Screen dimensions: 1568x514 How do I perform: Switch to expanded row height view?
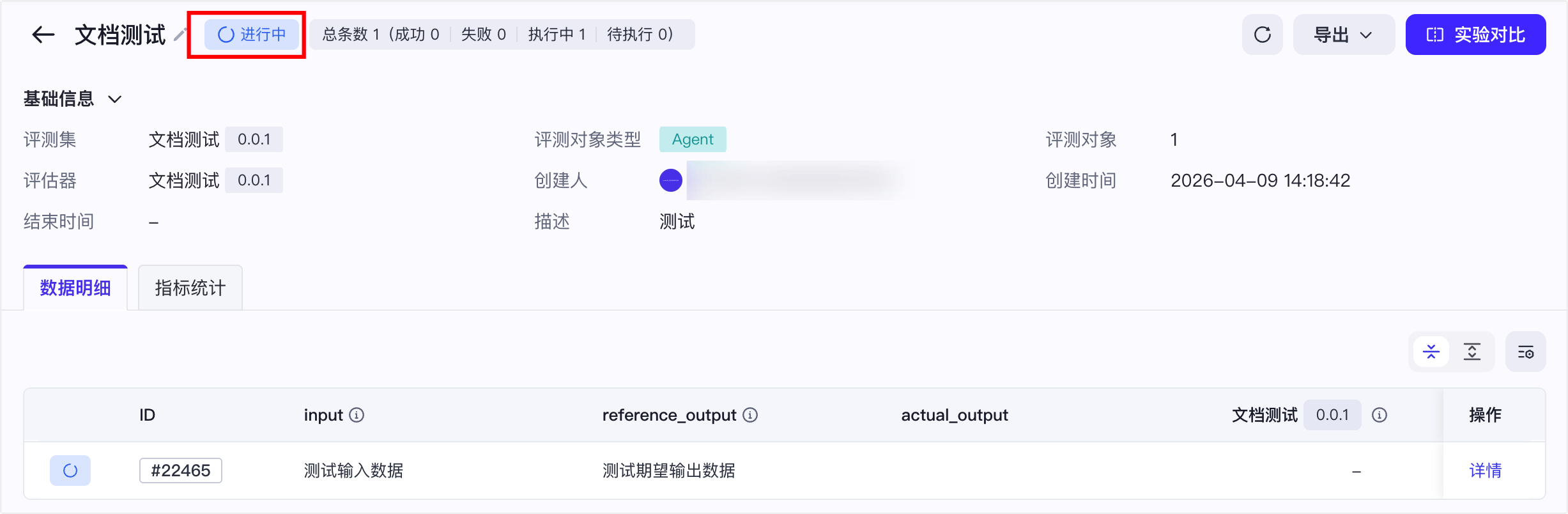click(1472, 352)
